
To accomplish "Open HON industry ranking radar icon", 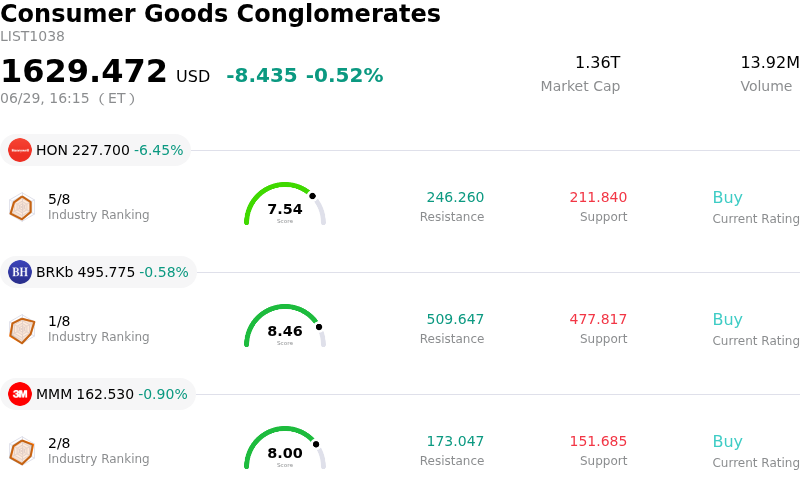I will (22, 207).
